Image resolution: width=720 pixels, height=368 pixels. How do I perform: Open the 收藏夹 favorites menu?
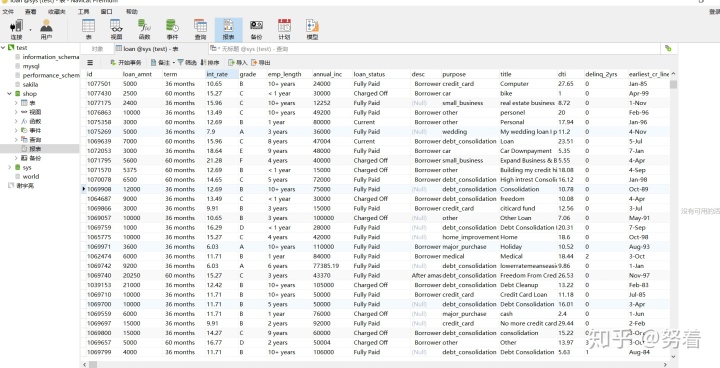56,11
